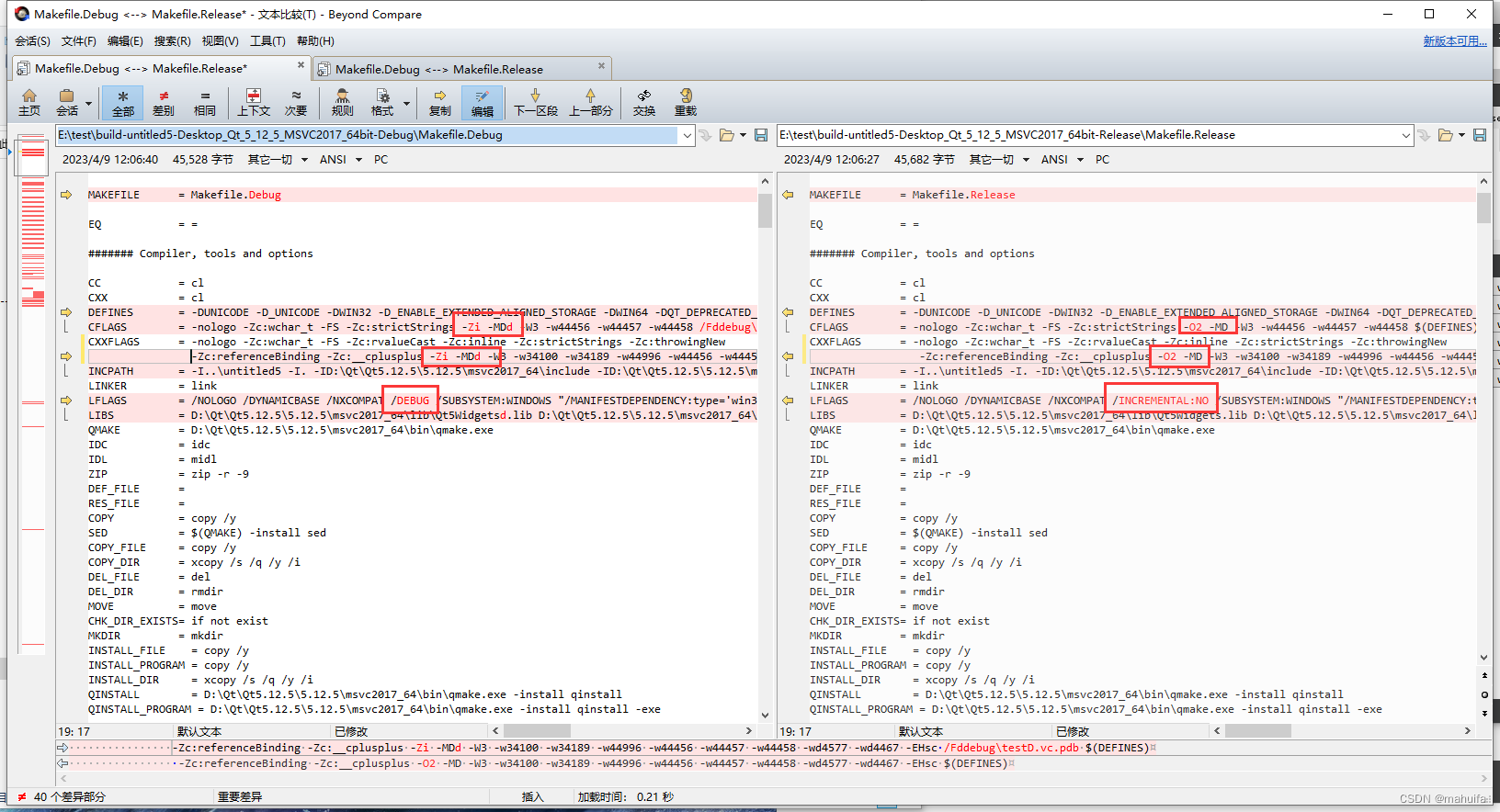Open the Rules (规则) referee icon

pos(342,102)
